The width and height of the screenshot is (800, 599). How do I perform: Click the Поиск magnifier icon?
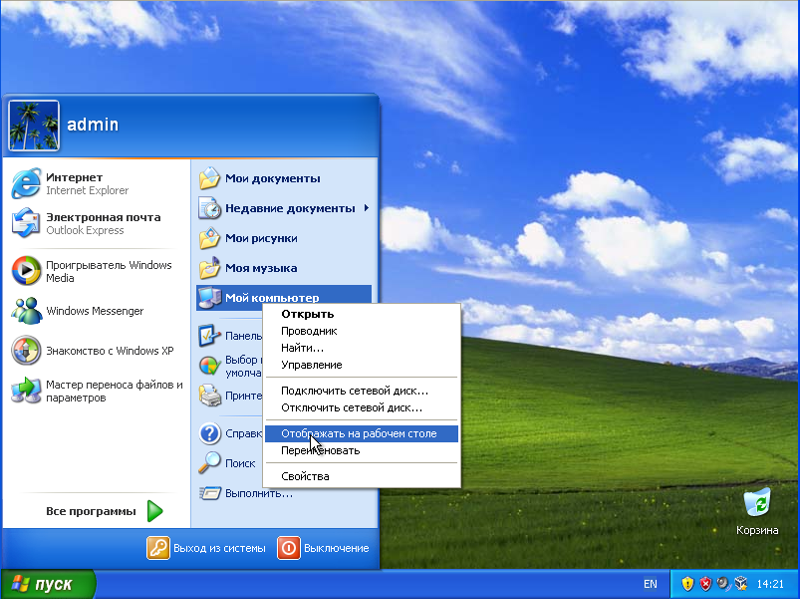(209, 463)
